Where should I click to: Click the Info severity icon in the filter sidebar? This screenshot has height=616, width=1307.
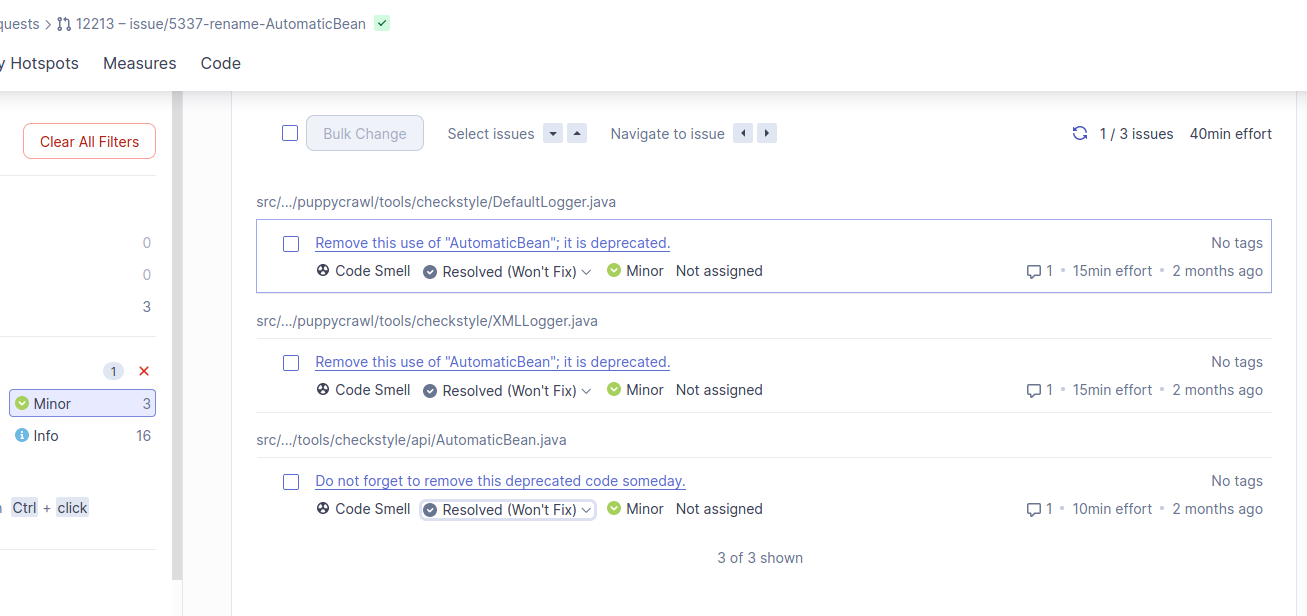point(22,435)
